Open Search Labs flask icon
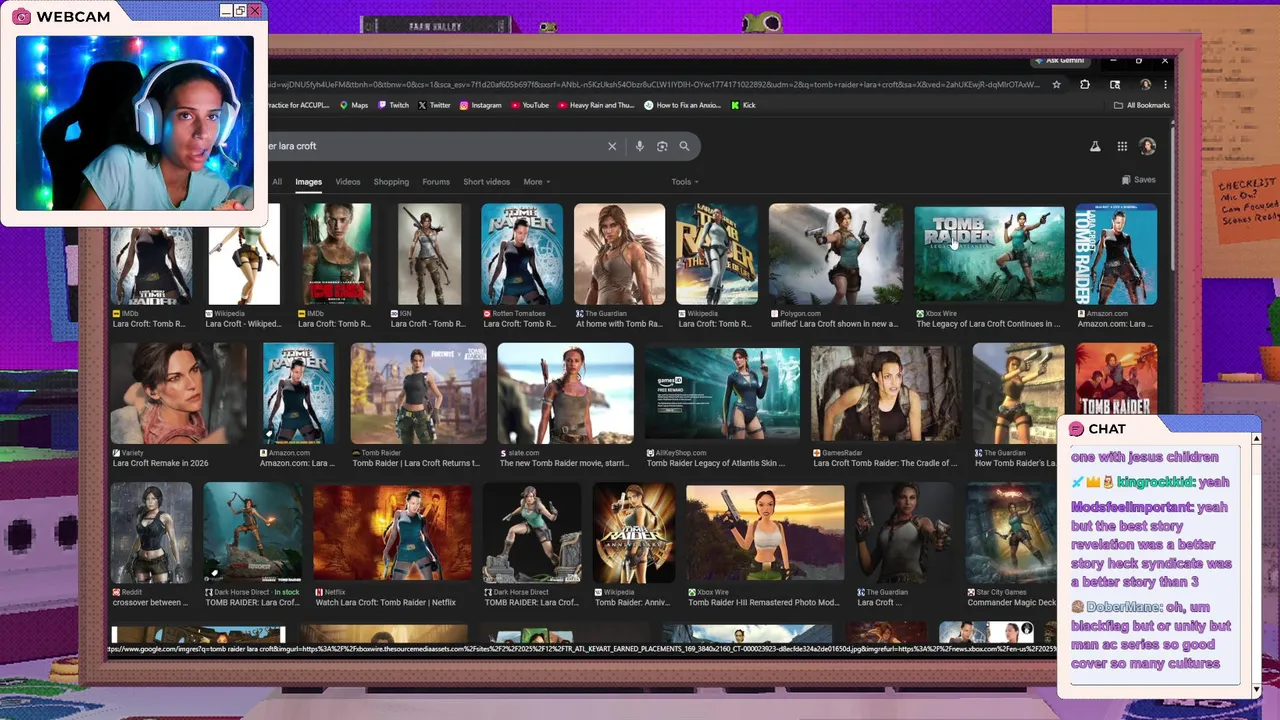The width and height of the screenshot is (1280, 720). (1095, 146)
